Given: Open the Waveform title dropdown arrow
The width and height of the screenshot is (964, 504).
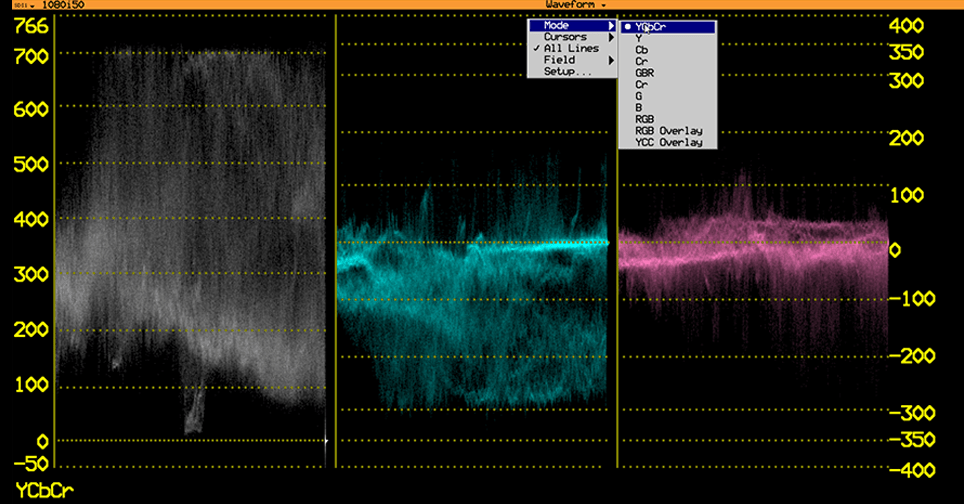Looking at the screenshot, I should click(x=604, y=5).
